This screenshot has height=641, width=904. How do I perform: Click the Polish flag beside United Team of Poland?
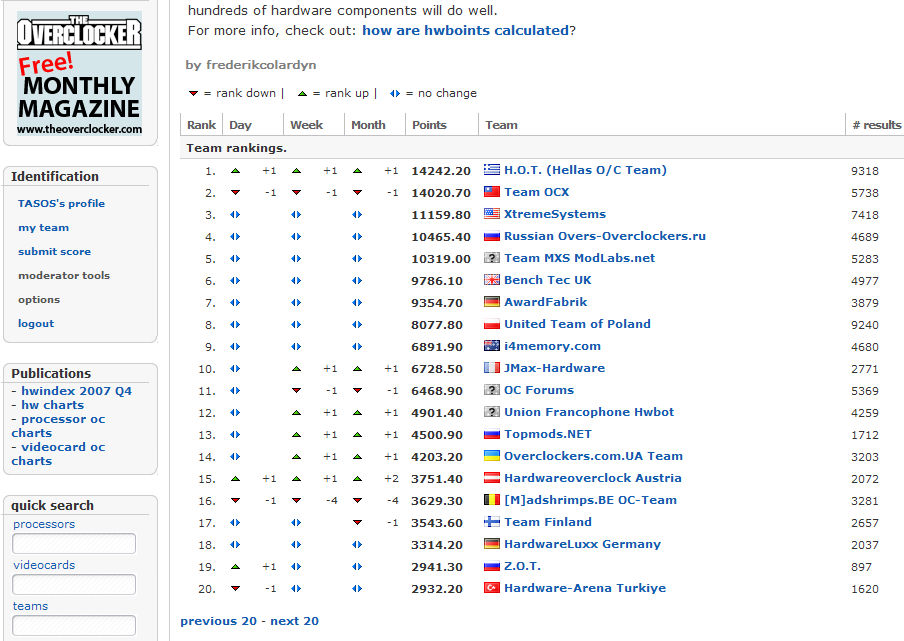(x=491, y=324)
